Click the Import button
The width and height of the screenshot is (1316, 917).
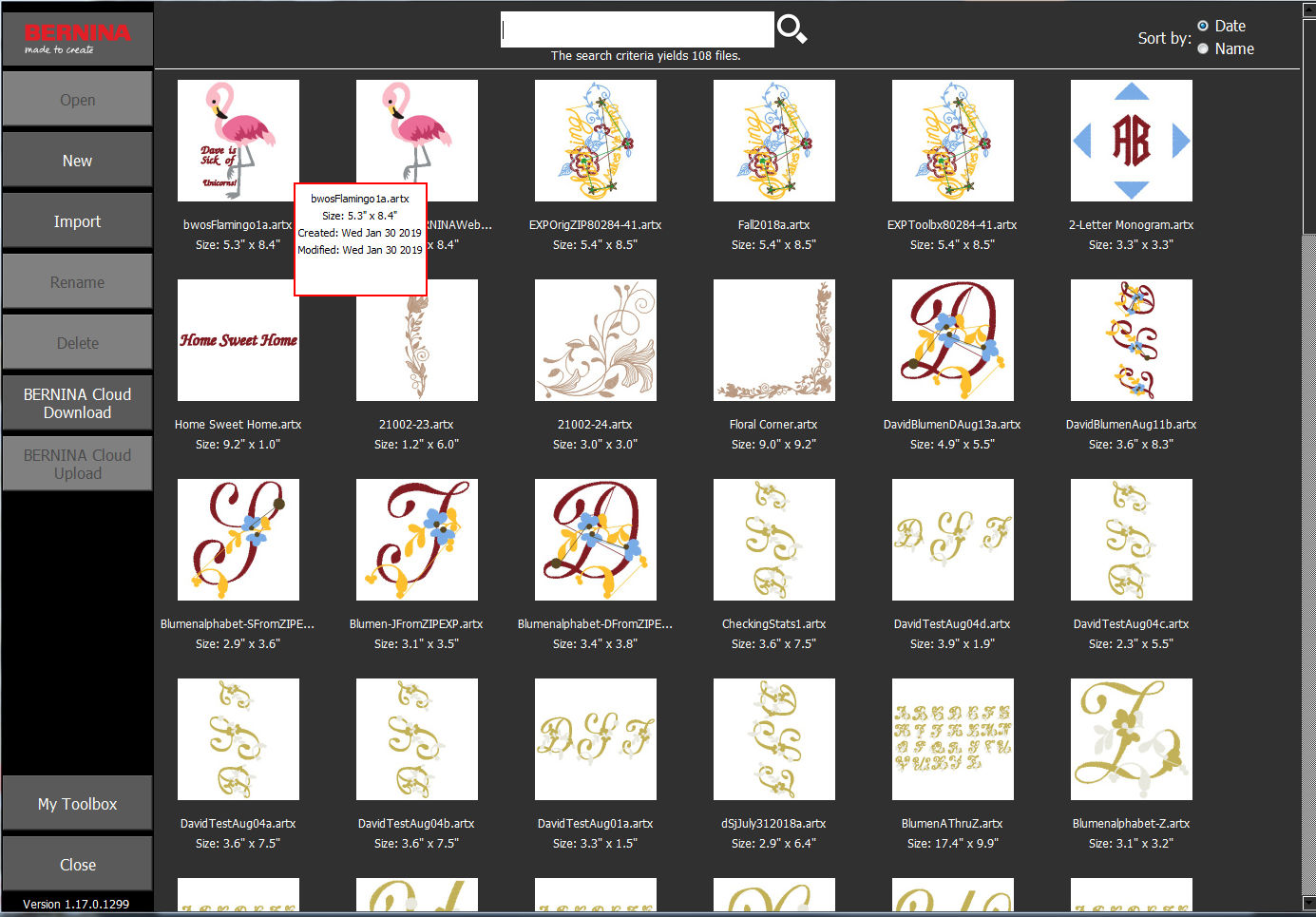coord(77,221)
